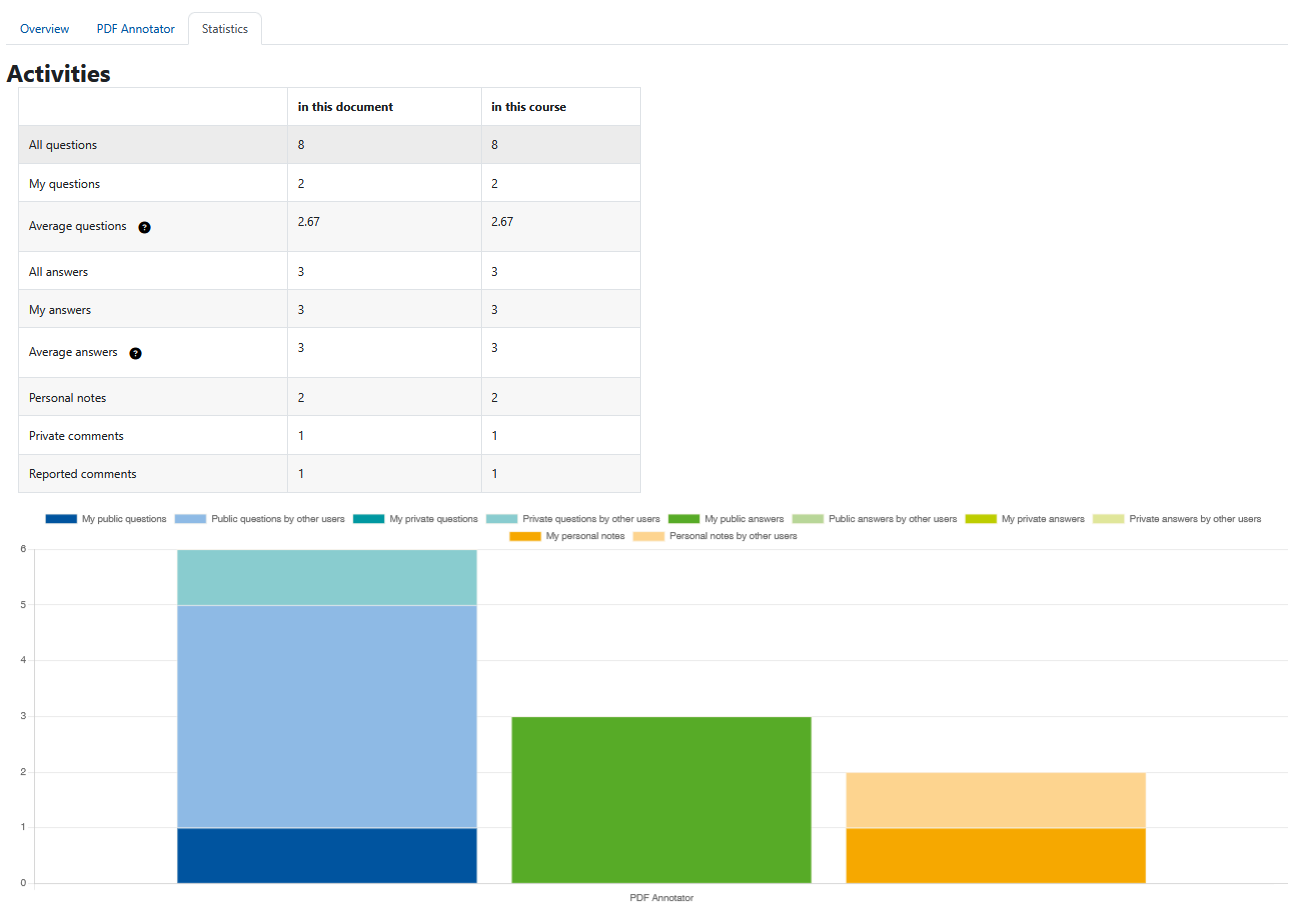Switch to the Overview tab
This screenshot has height=918, width=1313.
43,28
